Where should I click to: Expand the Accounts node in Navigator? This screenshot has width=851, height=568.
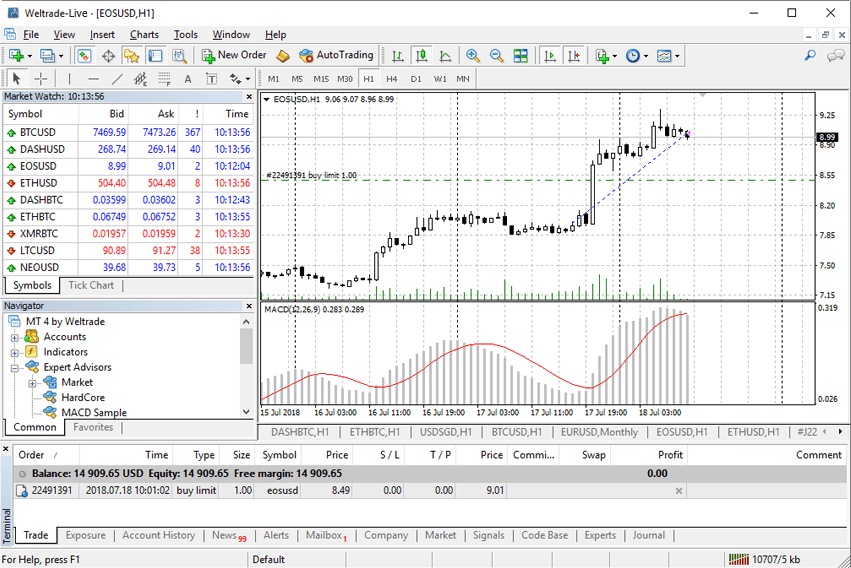[x=16, y=337]
